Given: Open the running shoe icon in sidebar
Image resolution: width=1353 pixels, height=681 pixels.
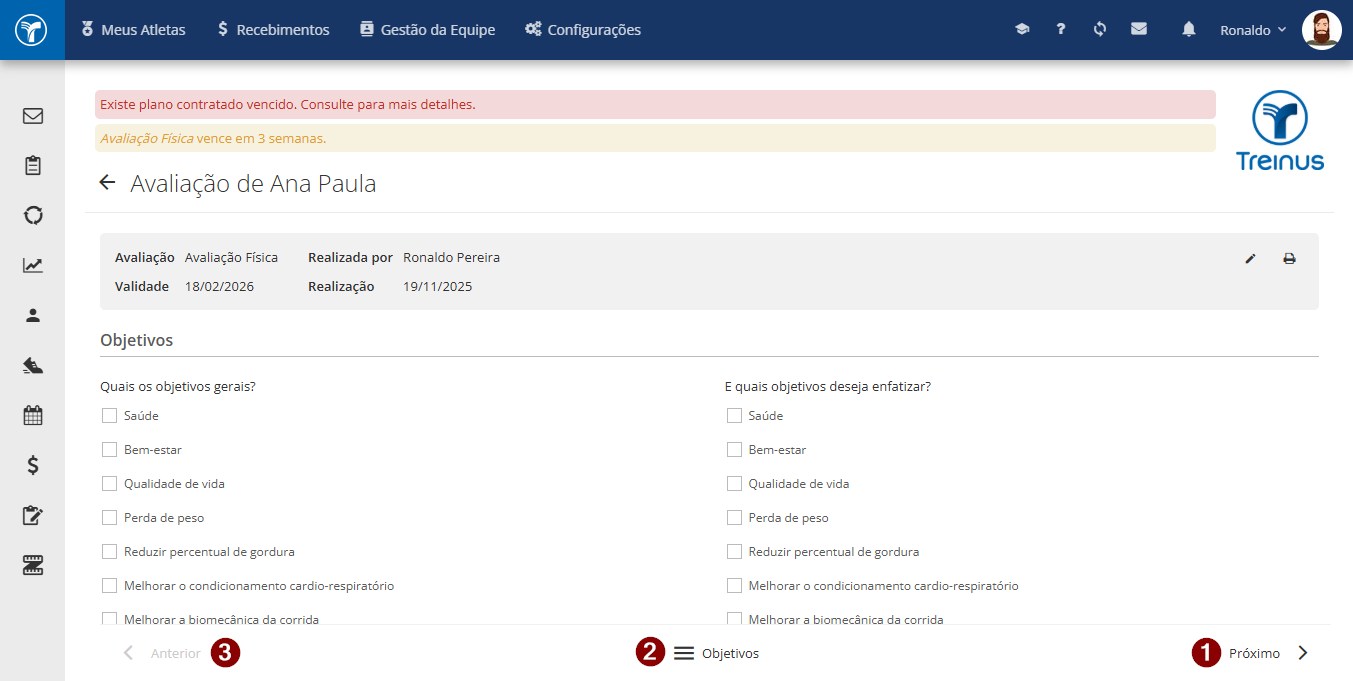Looking at the screenshot, I should pos(33,365).
